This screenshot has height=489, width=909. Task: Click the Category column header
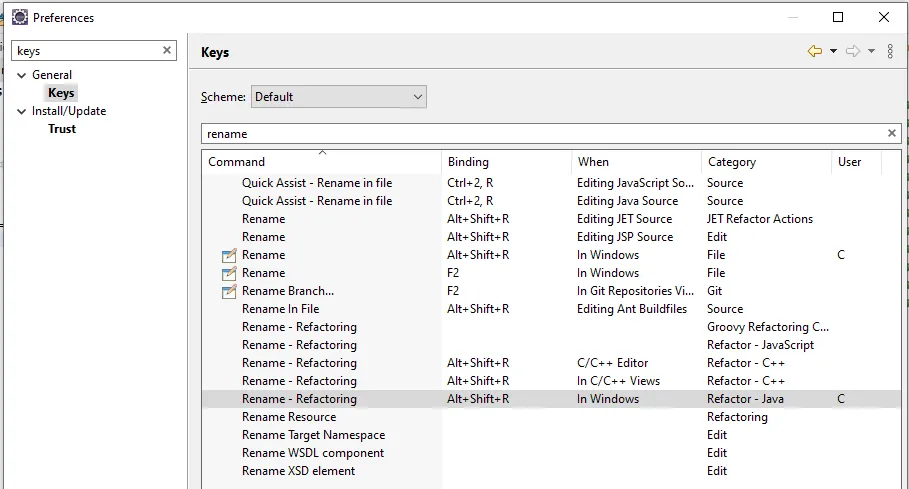point(732,162)
